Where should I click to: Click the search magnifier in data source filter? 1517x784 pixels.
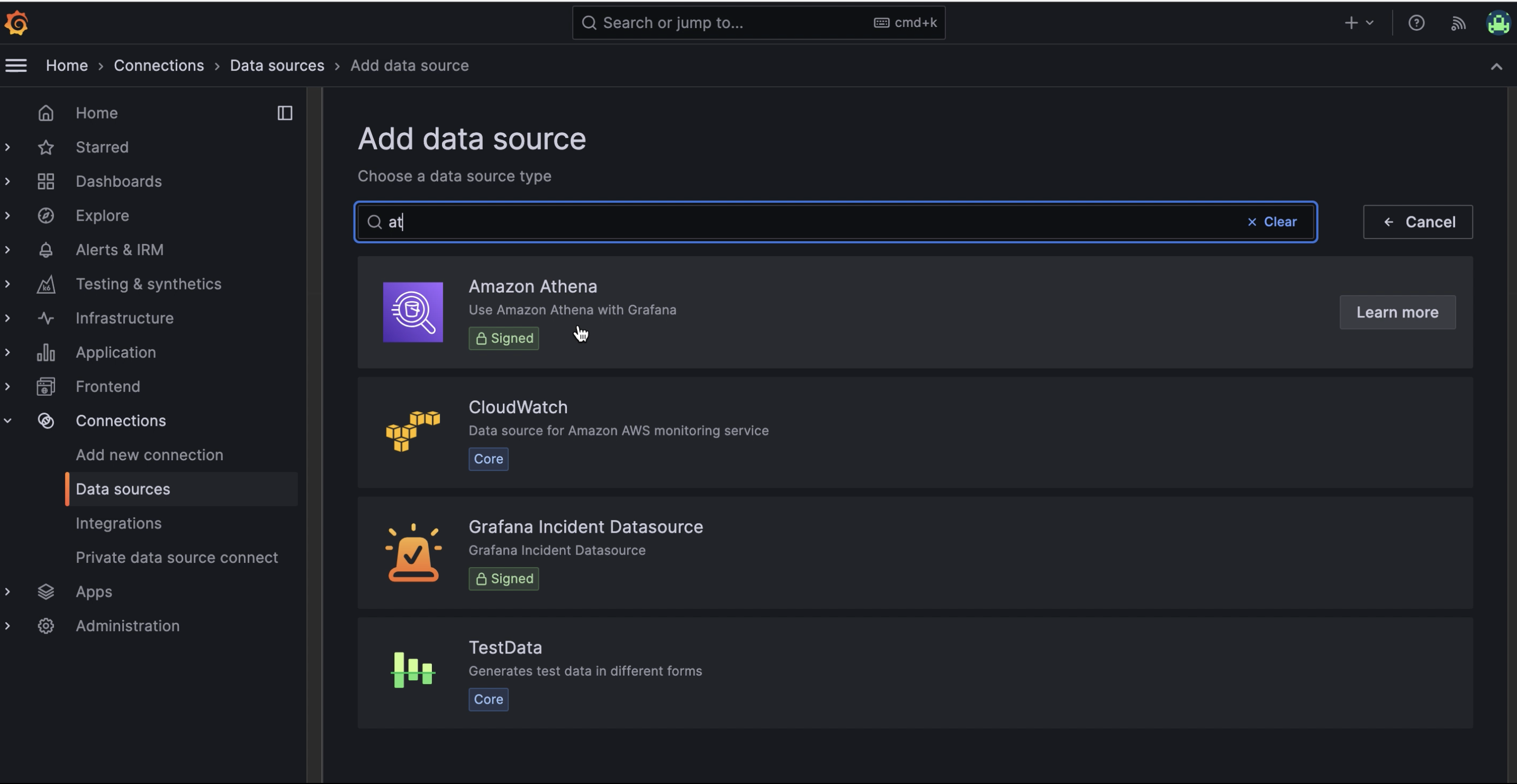coord(375,222)
